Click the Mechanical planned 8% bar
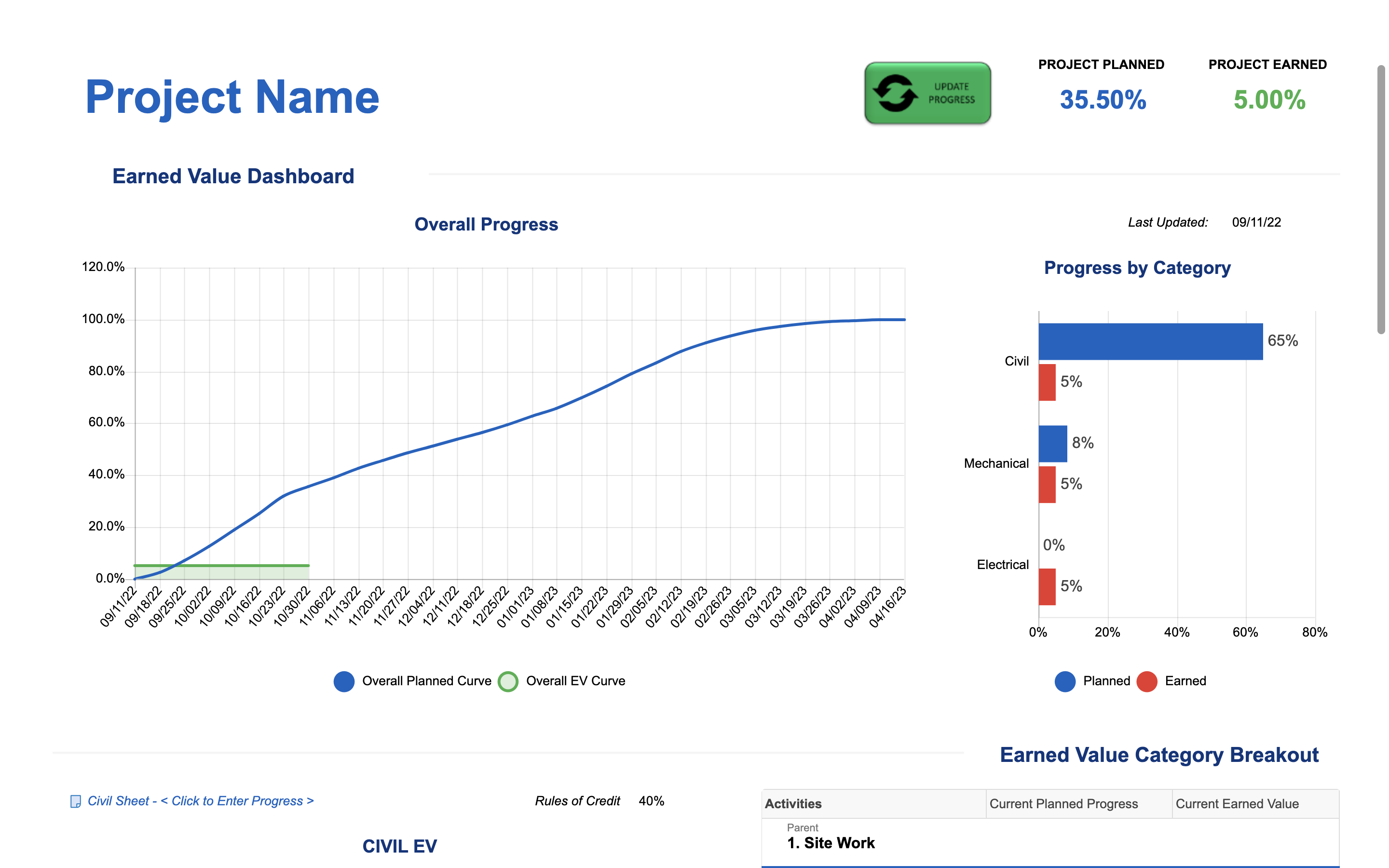Image resolution: width=1389 pixels, height=868 pixels. point(1053,444)
